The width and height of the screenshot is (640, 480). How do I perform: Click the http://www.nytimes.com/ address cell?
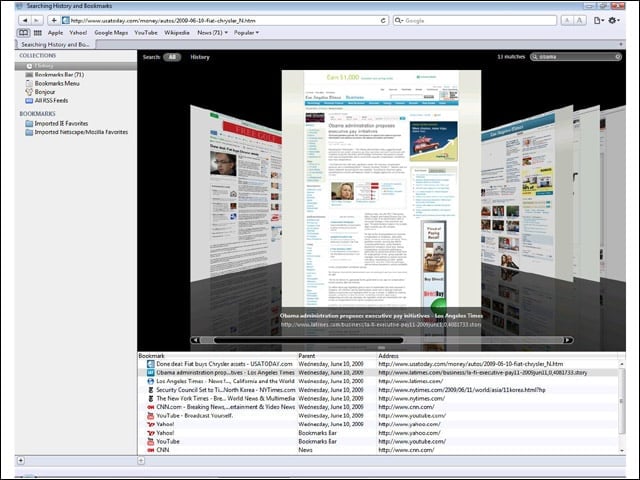point(411,398)
